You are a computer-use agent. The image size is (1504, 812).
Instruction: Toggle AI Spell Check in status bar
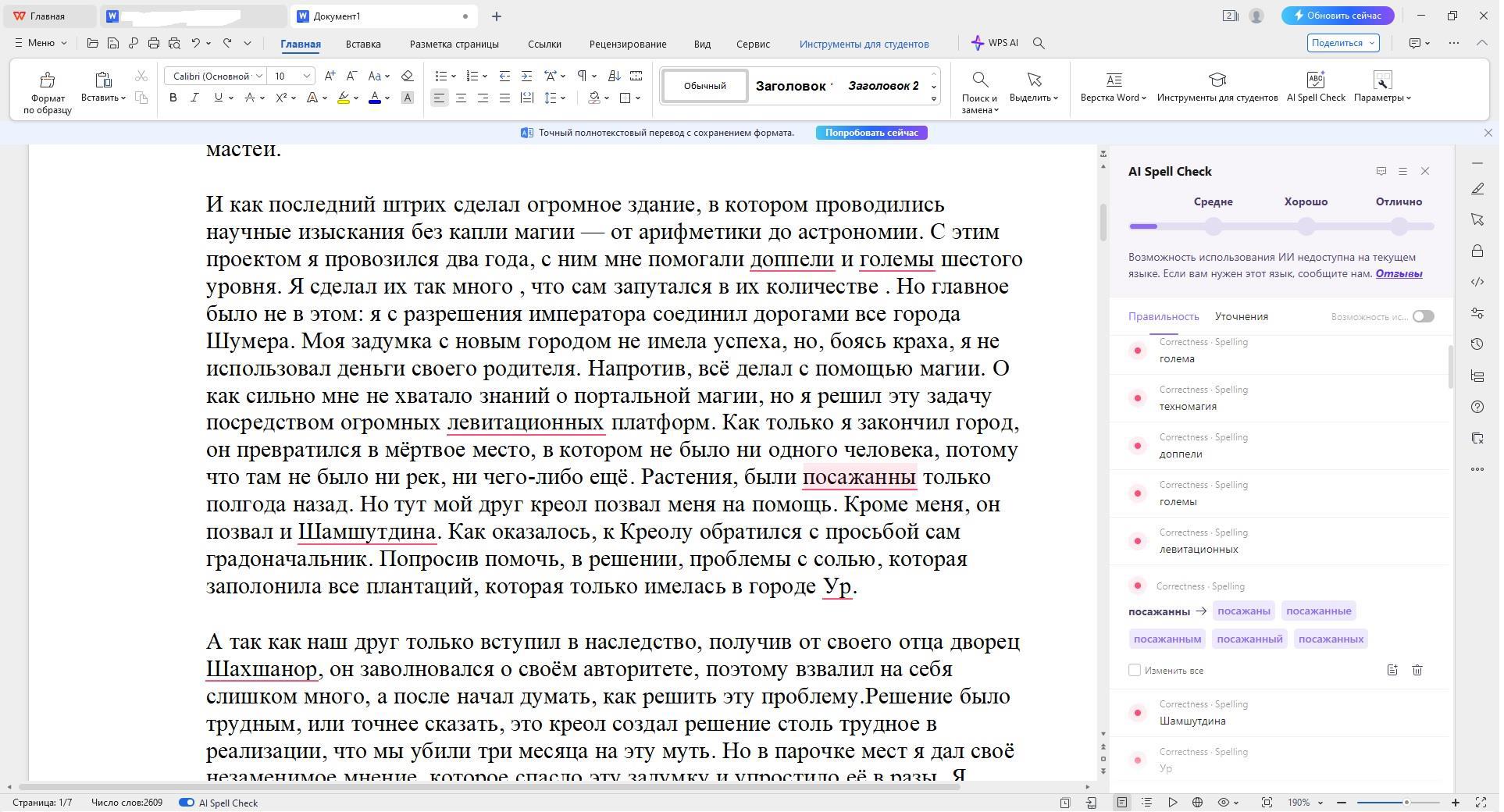pyautogui.click(x=187, y=803)
